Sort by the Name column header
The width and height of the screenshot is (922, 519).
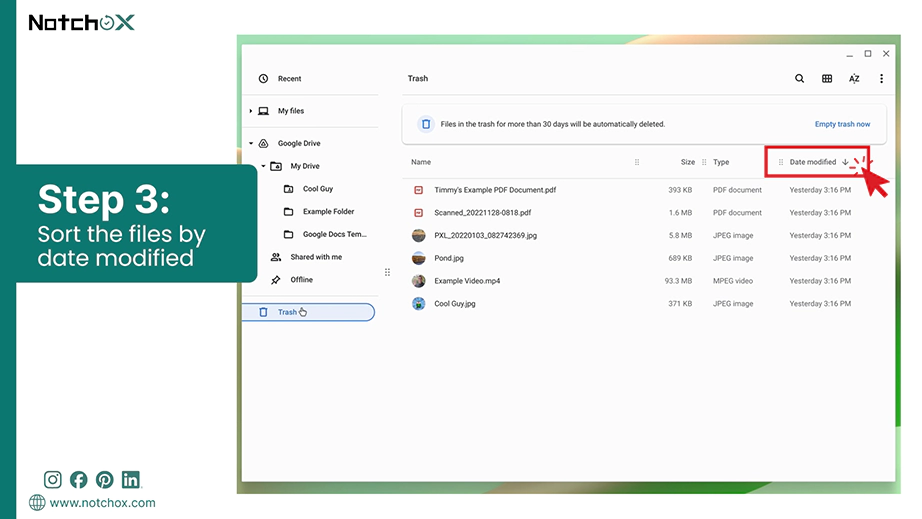click(x=421, y=162)
